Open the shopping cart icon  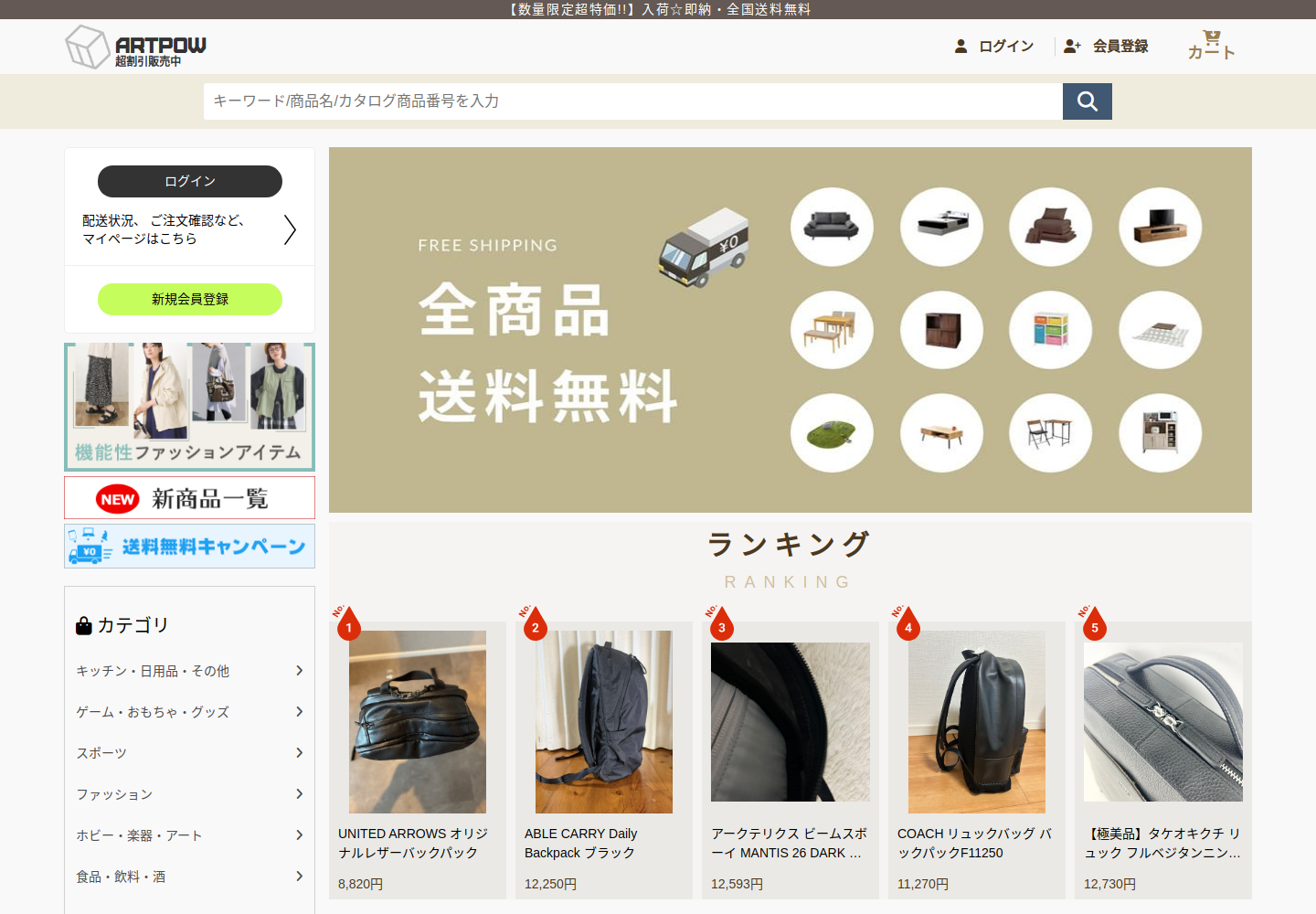(1212, 37)
